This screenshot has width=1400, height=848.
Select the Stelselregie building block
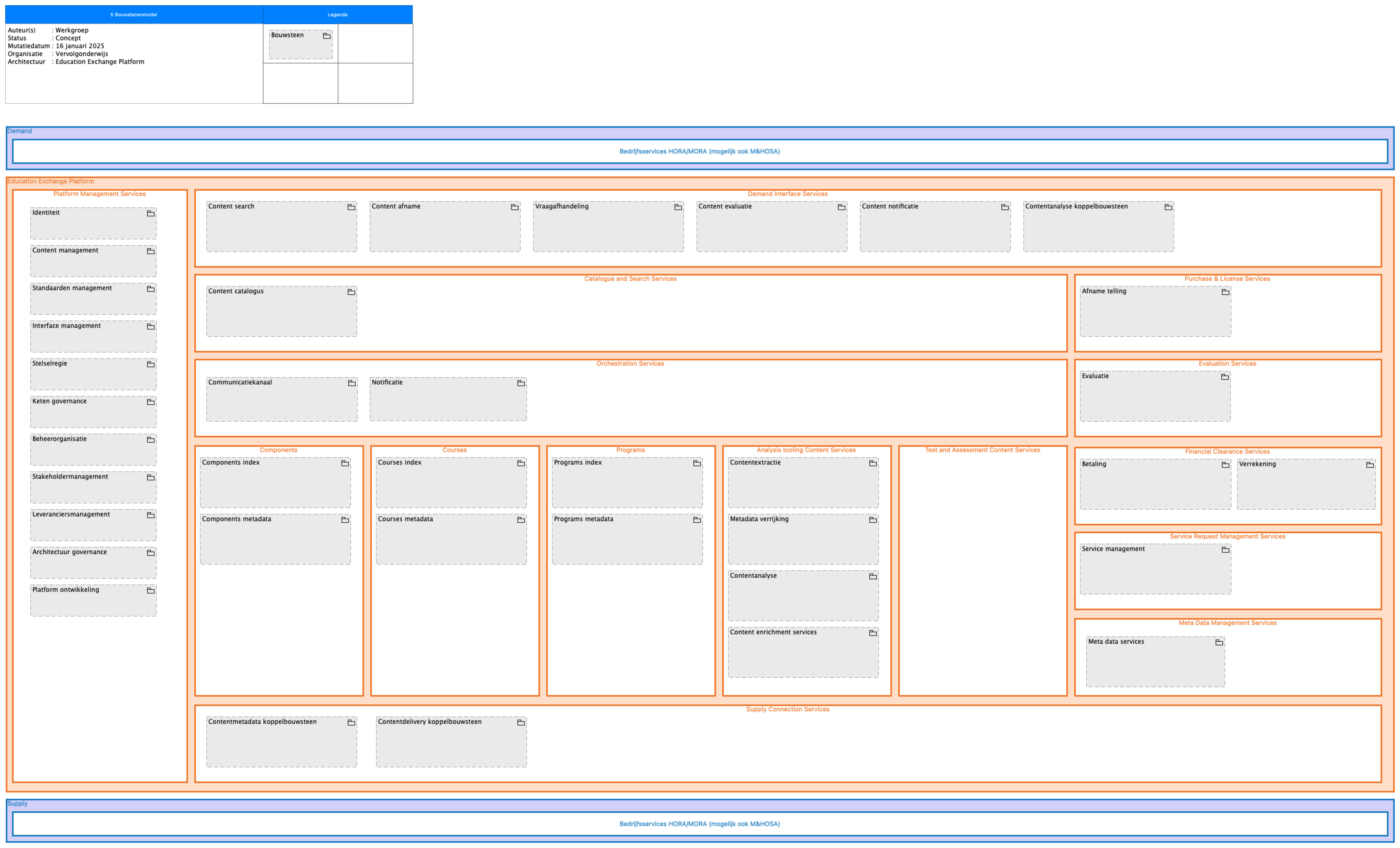coord(93,375)
